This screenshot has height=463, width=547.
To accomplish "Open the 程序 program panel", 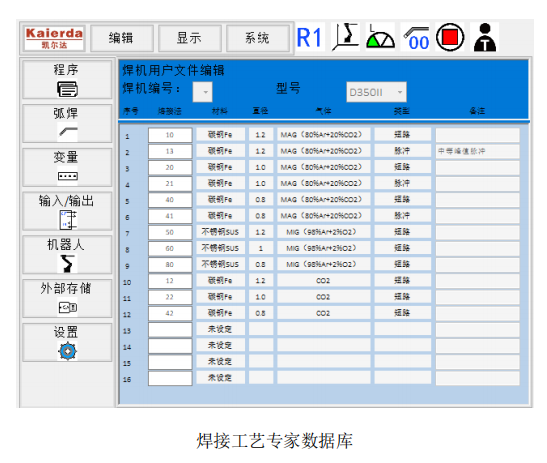I will pos(67,80).
